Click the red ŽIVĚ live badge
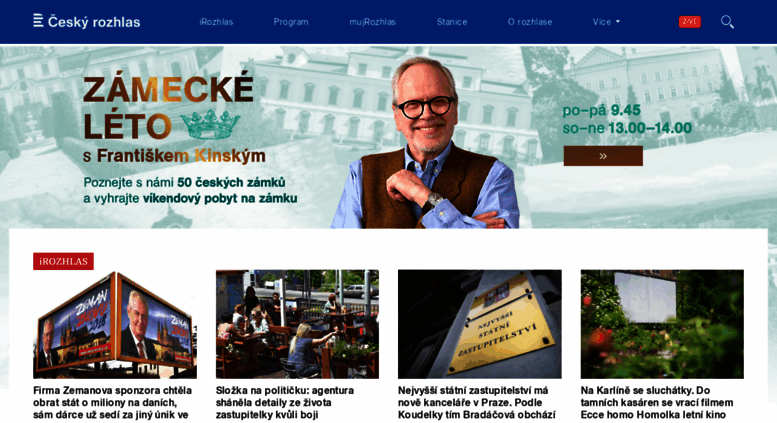The height and width of the screenshot is (423, 777). tap(689, 22)
